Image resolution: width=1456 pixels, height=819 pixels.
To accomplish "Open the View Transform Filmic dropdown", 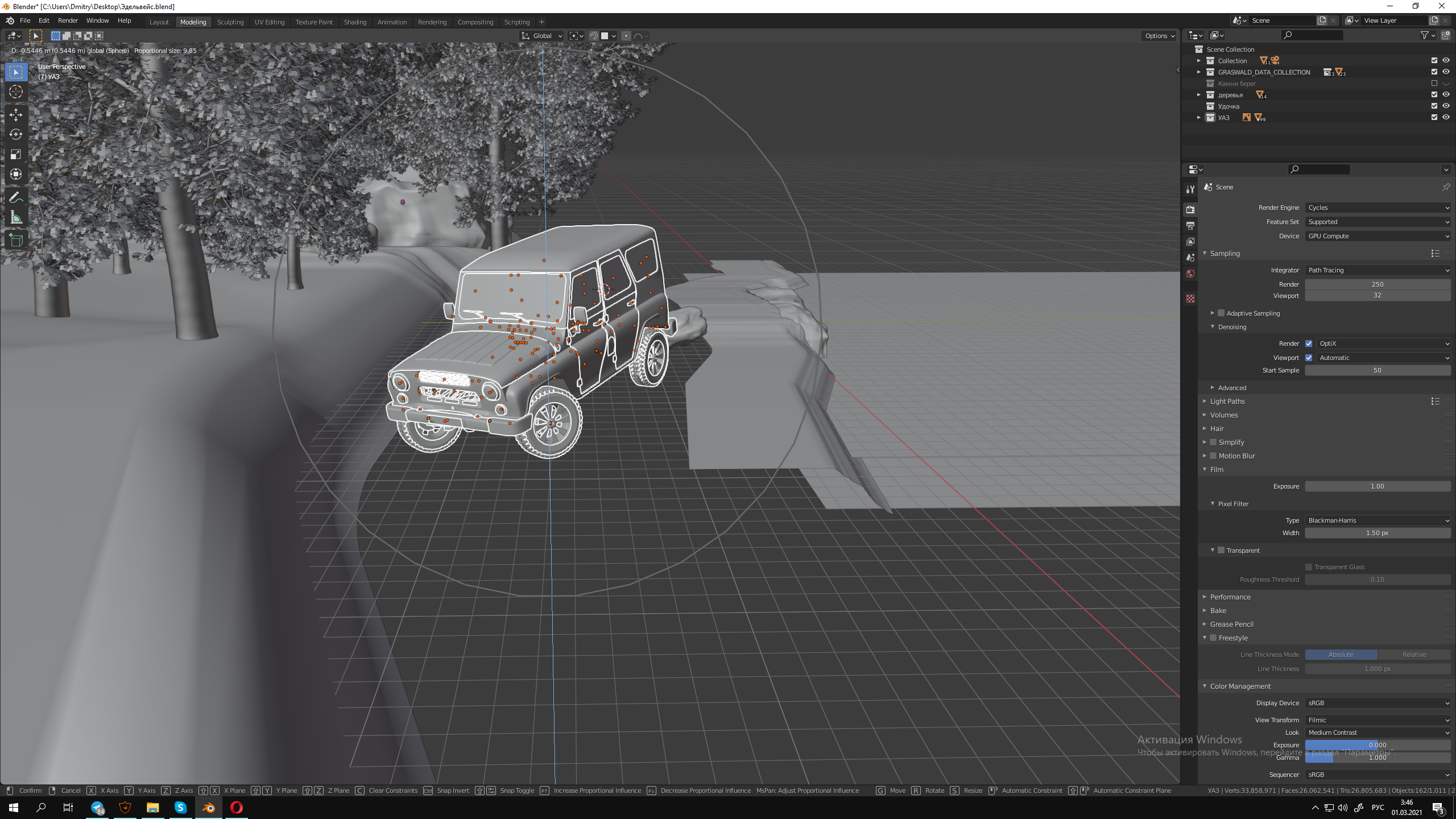I will tap(1378, 720).
